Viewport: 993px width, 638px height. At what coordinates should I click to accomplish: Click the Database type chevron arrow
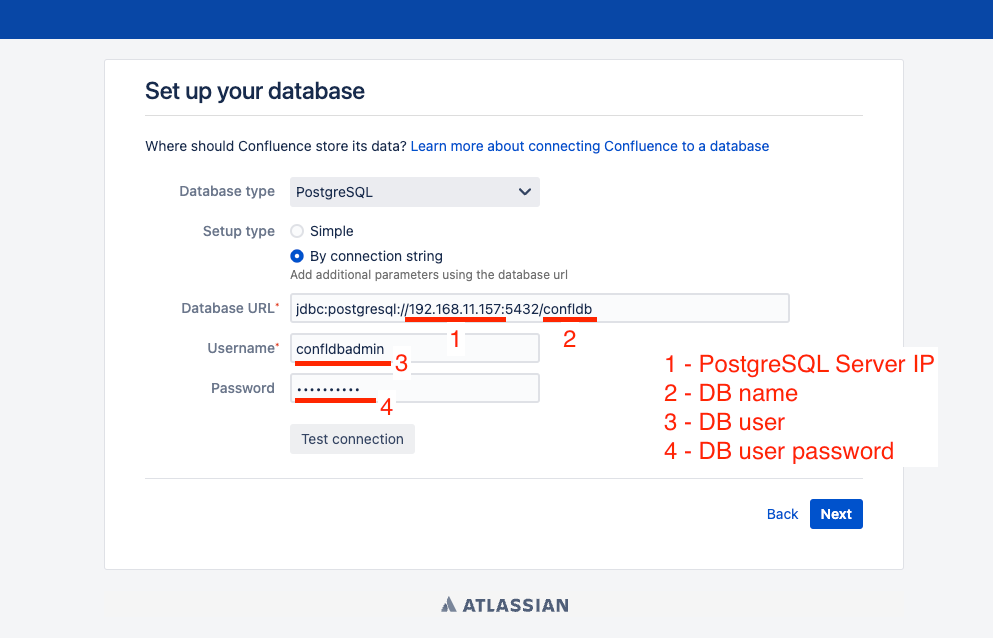524,192
